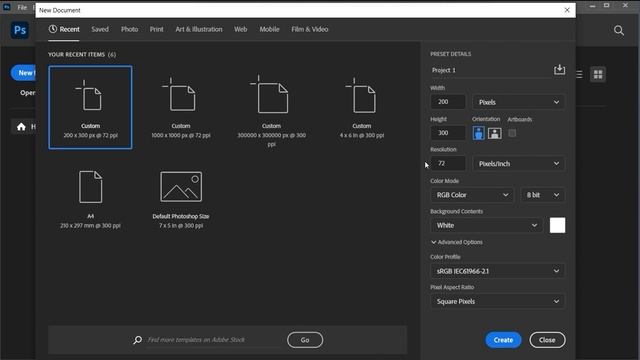Screen dimensions: 640x360
Task: Select the Custom 4 x 6 in preset
Action: [362, 107]
